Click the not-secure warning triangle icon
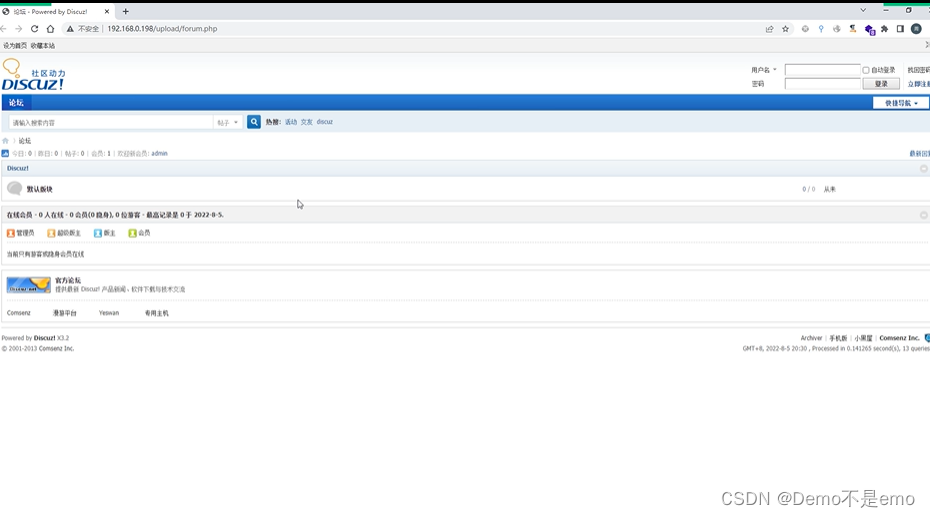 pos(70,28)
